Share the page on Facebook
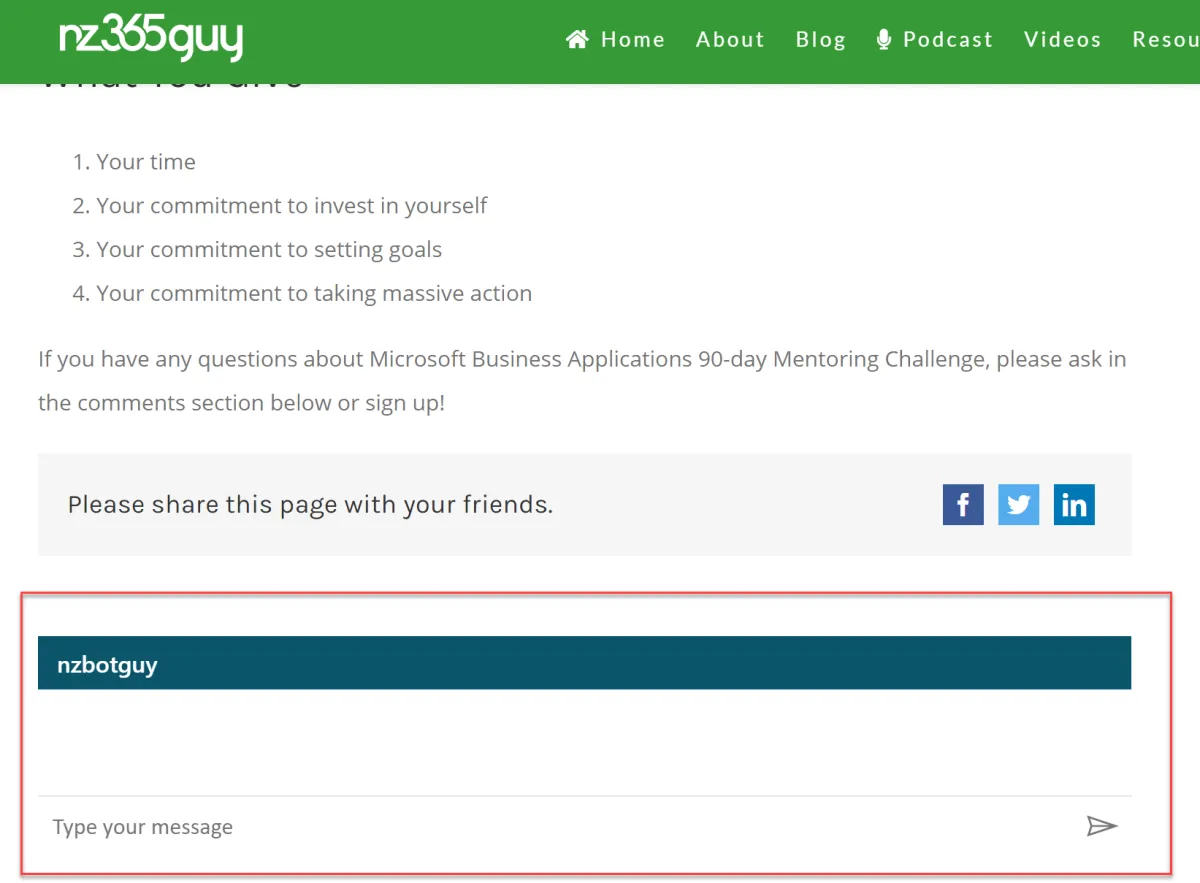The image size is (1200, 883). [963, 505]
